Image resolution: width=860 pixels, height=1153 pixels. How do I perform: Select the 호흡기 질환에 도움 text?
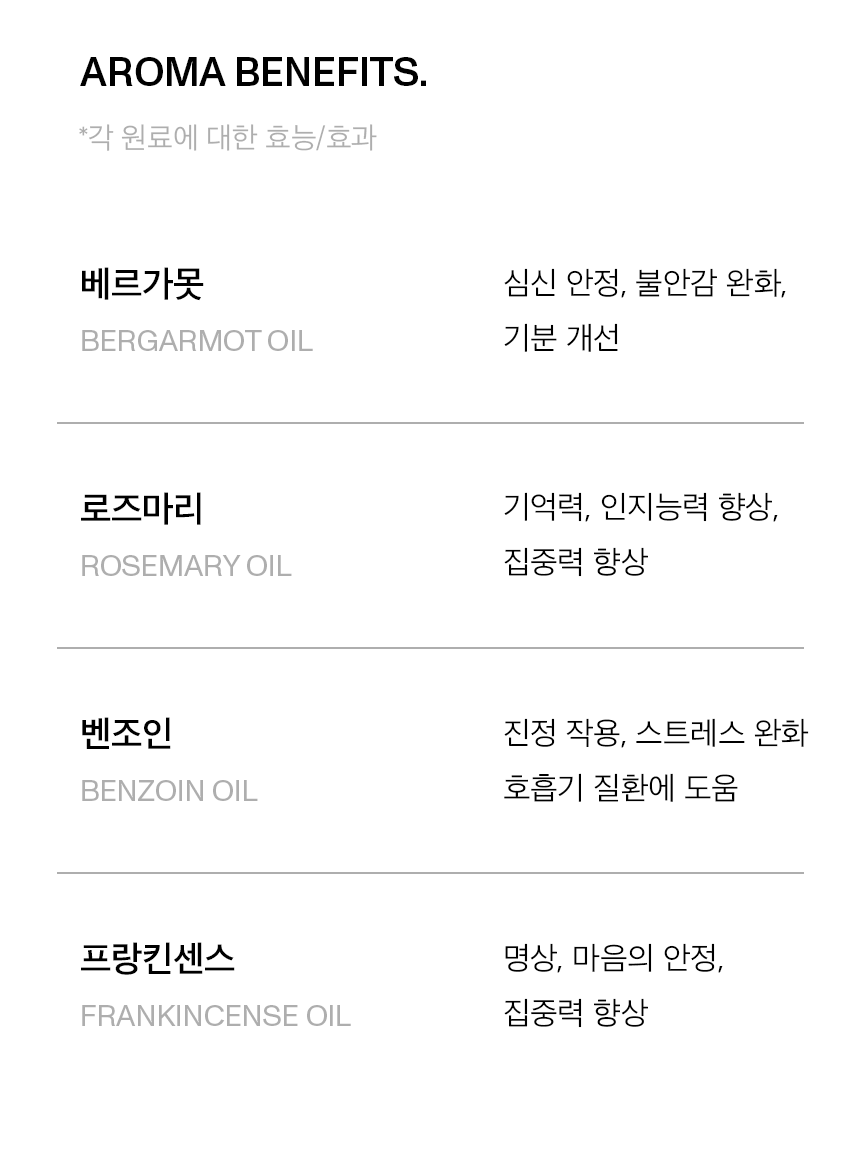[620, 788]
